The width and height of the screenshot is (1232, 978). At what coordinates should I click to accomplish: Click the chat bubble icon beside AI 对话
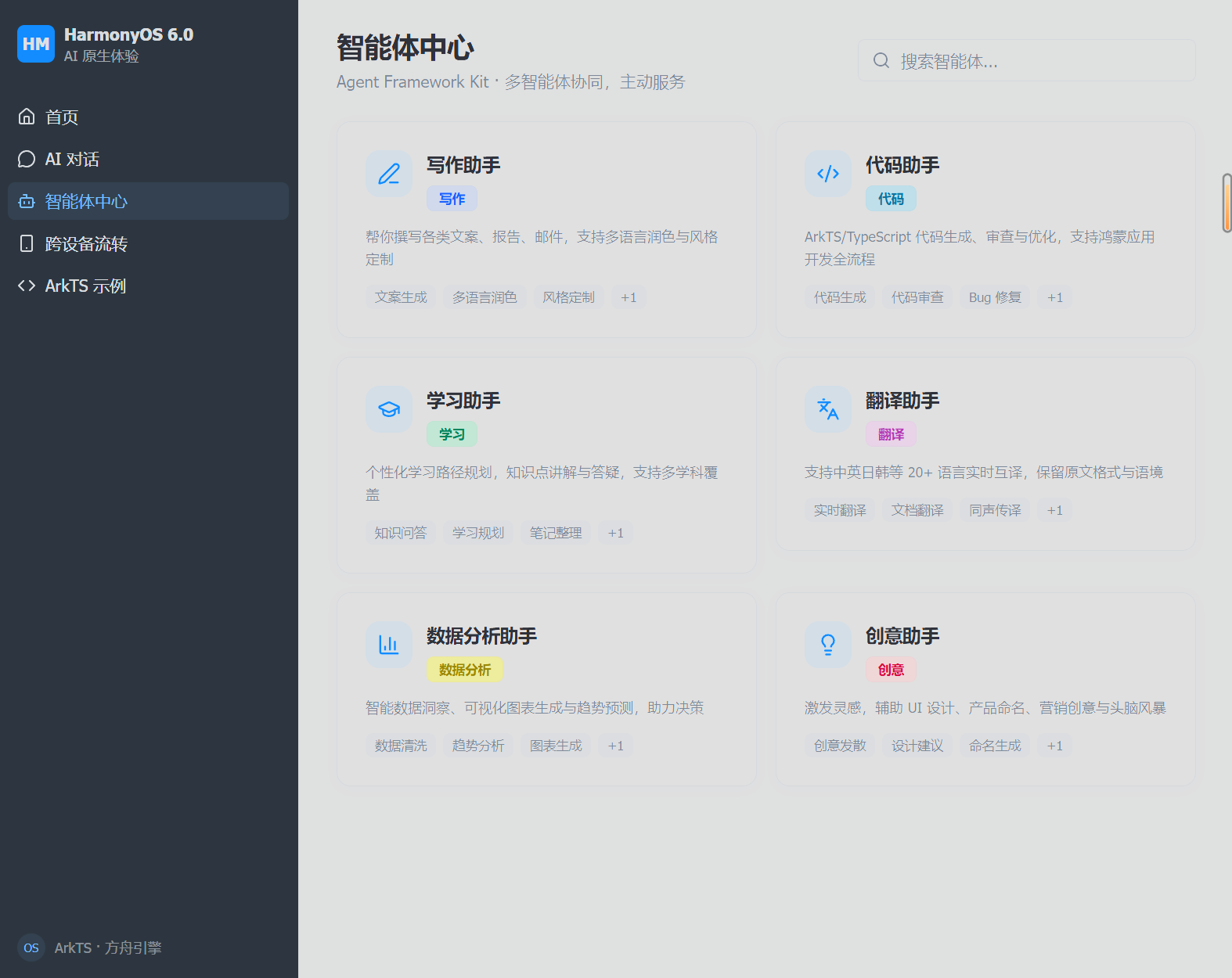tap(27, 159)
